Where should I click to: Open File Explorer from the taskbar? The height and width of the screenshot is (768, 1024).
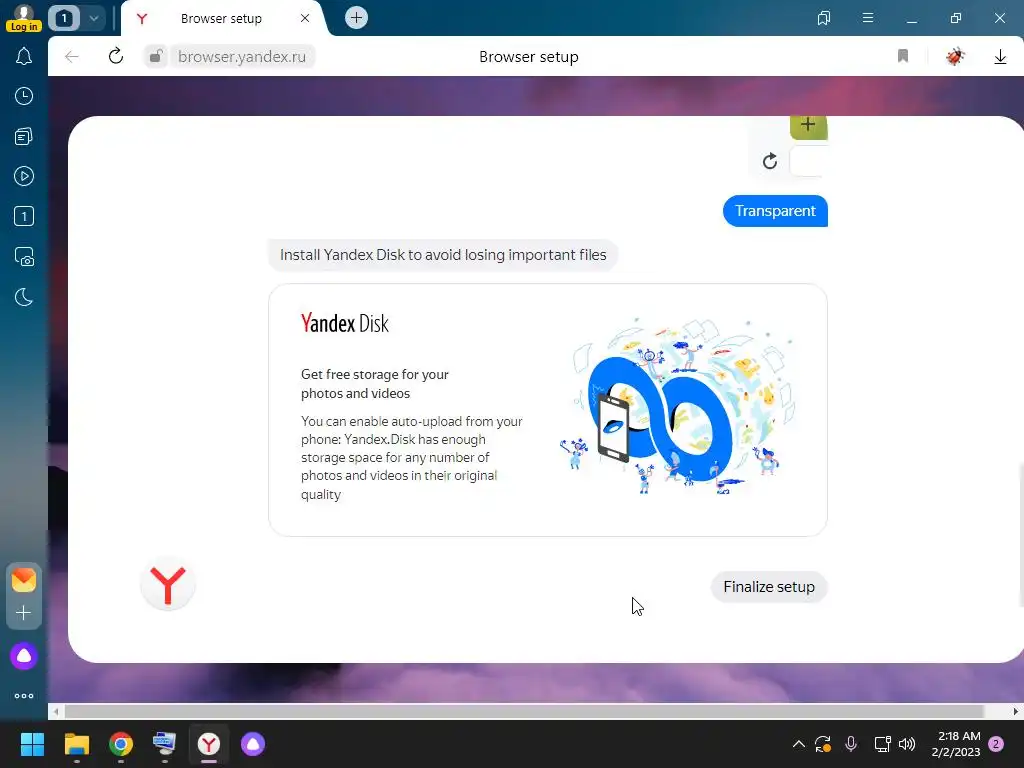point(76,744)
